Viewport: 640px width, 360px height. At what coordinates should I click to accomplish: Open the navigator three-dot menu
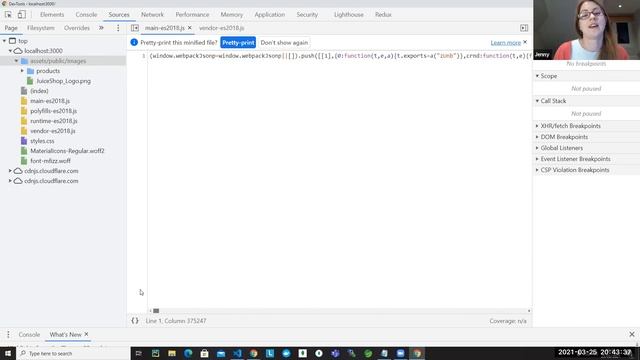point(118,28)
